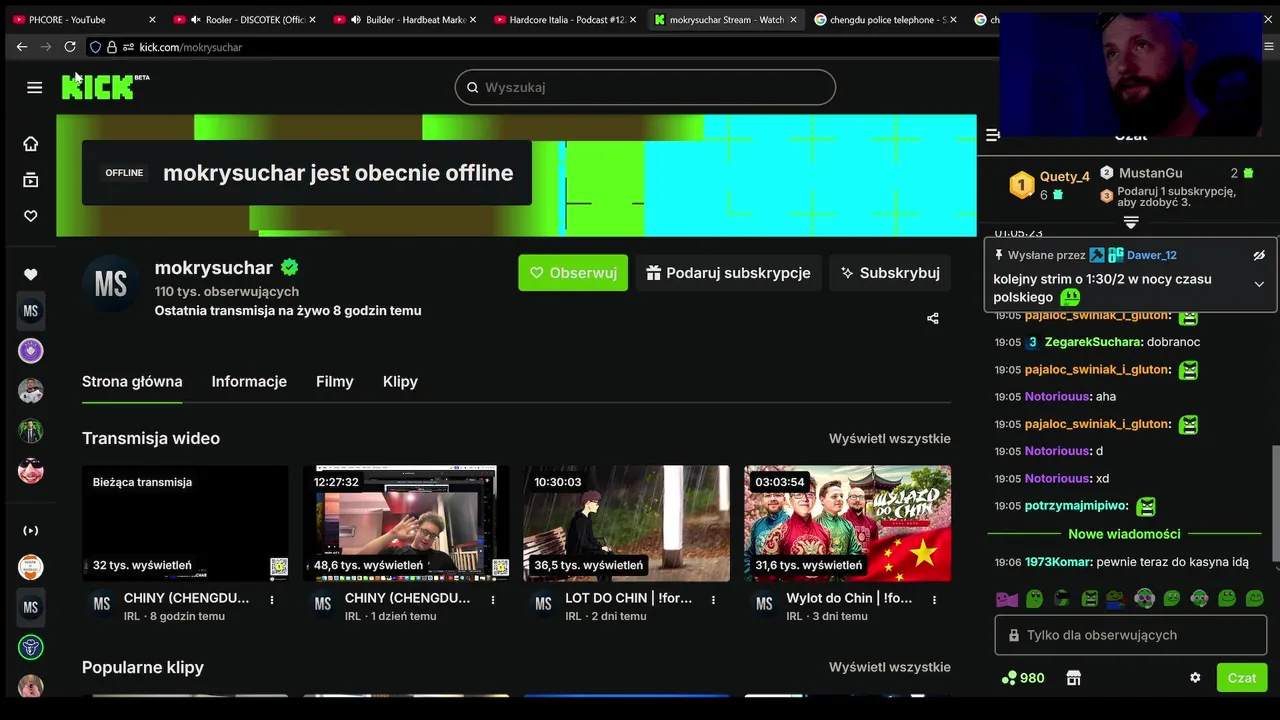Screen dimensions: 1280x720
Task: Click Nowe wiadomości divider link in chat
Action: tap(1124, 534)
